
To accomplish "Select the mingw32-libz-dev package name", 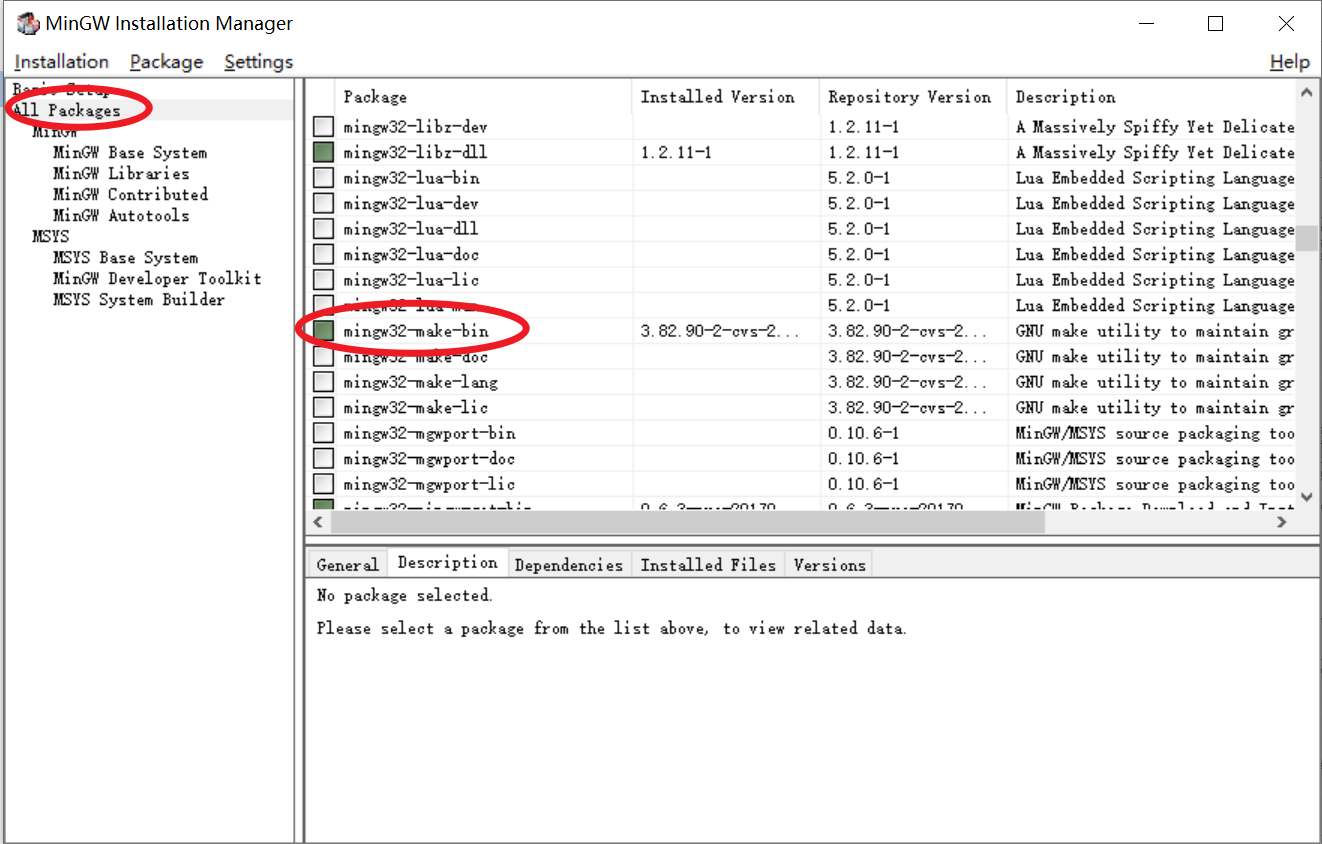I will tap(415, 127).
